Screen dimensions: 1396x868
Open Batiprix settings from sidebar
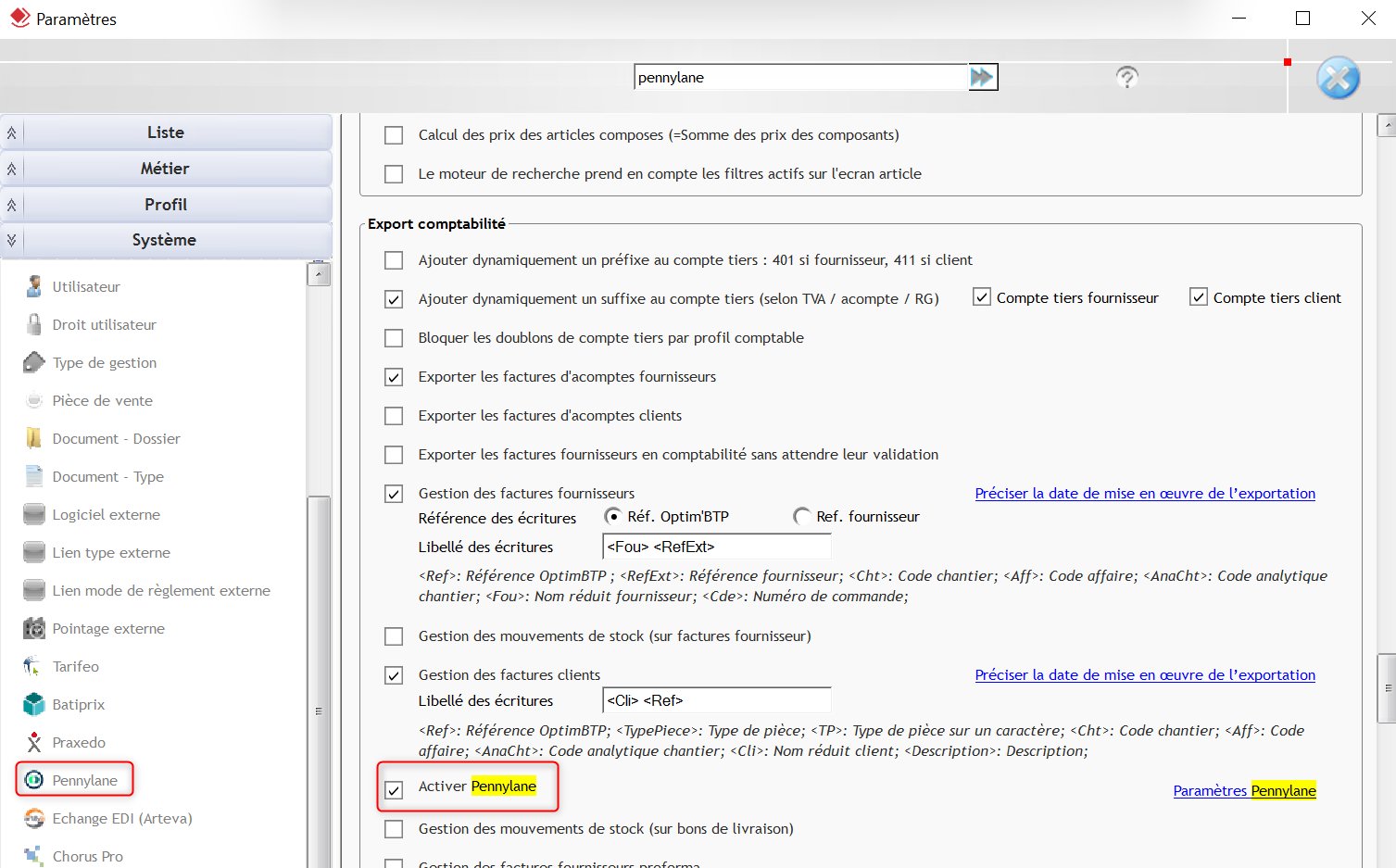pos(78,704)
